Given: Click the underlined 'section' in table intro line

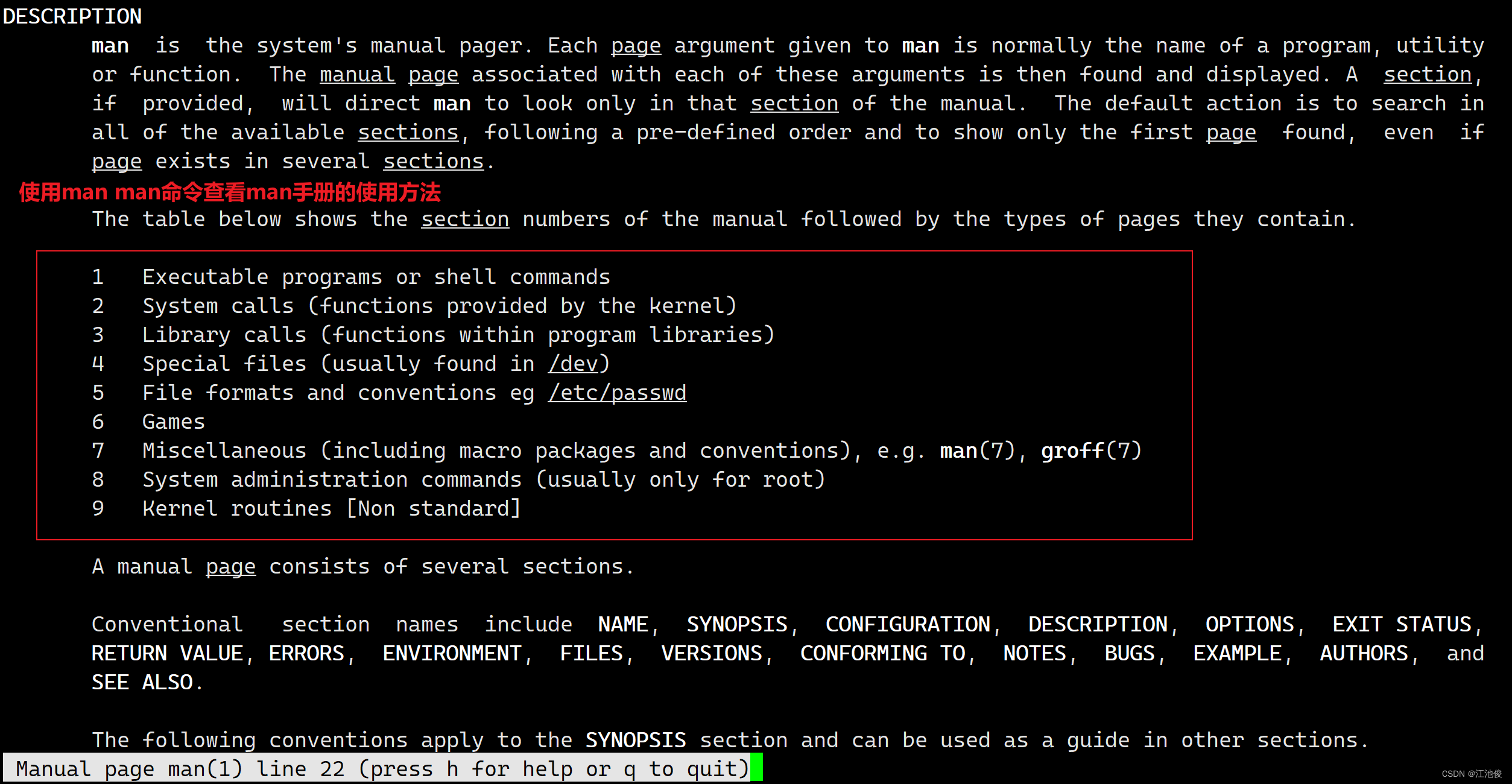Looking at the screenshot, I should [465, 219].
